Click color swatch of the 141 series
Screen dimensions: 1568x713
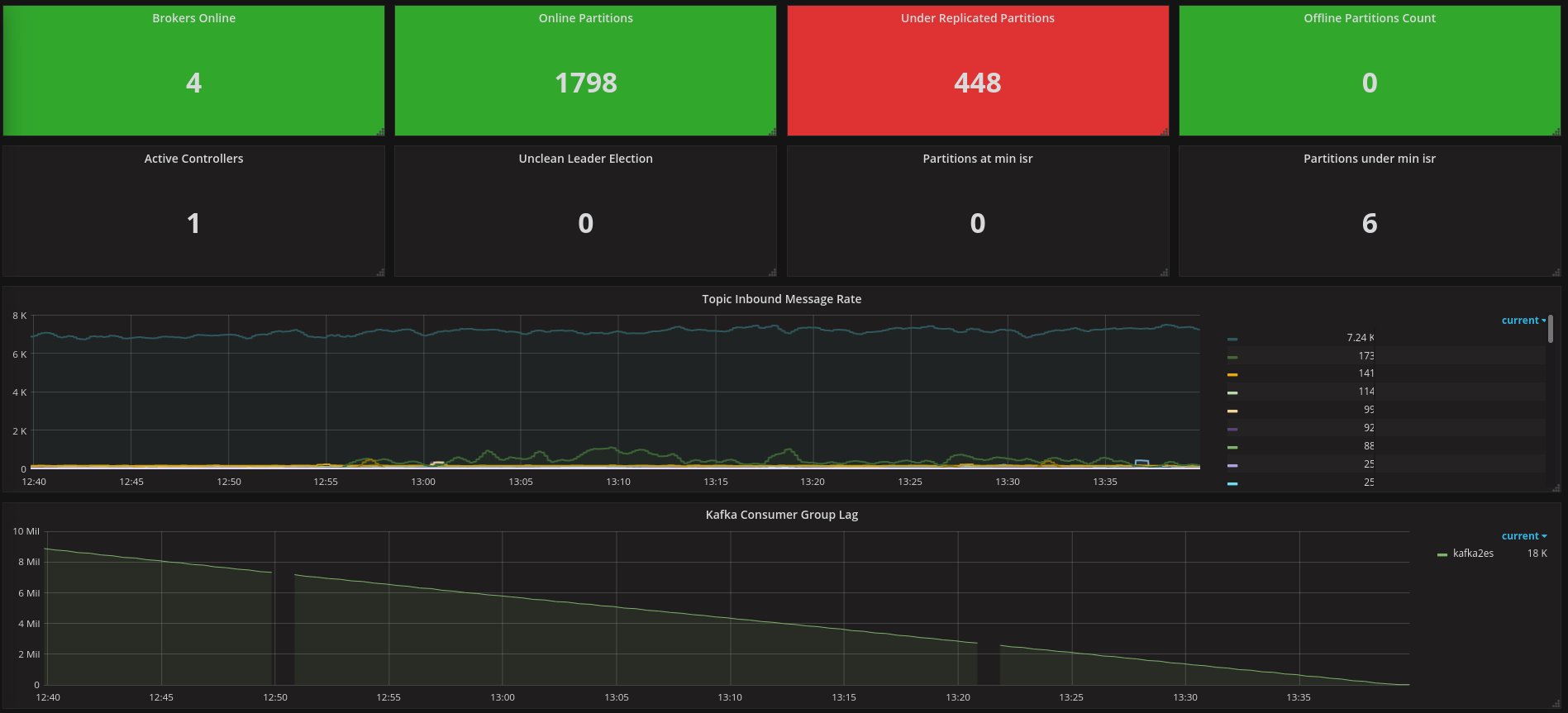point(1232,375)
